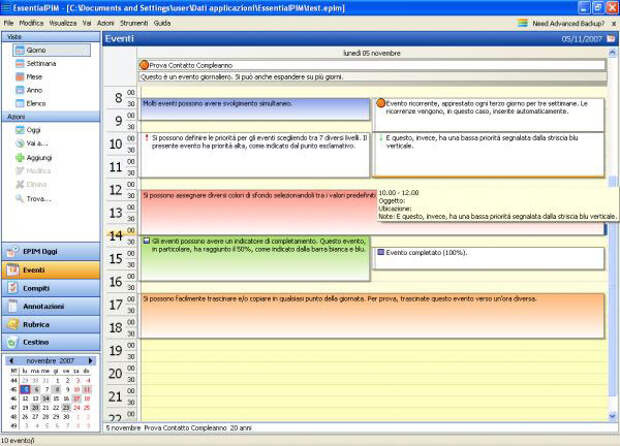Screen dimensions: 620x446
Task: Open the Visualizza menu
Action: [x=63, y=23]
